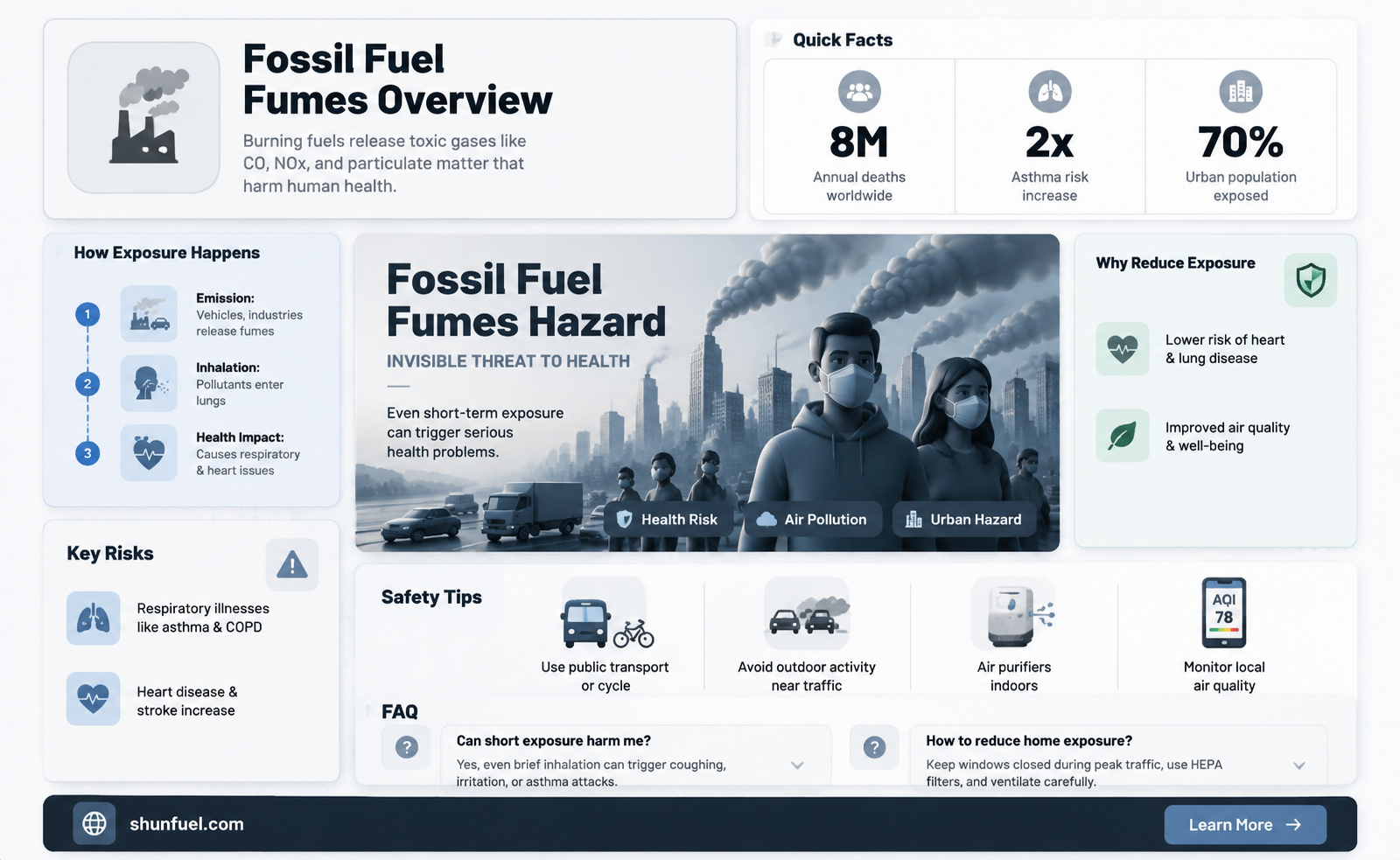
Task: Click the question mark icon beside short exposure FAQ
Action: click(406, 747)
